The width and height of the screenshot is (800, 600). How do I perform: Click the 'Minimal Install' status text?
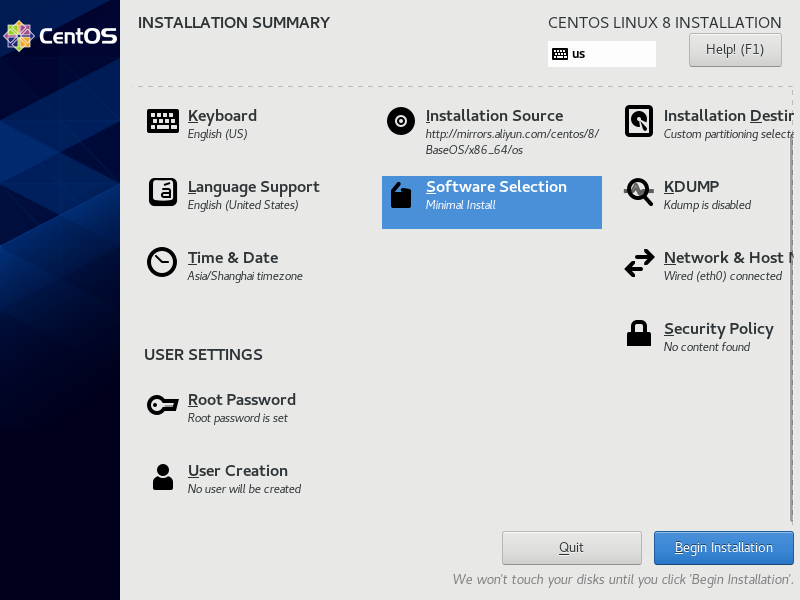(x=460, y=205)
